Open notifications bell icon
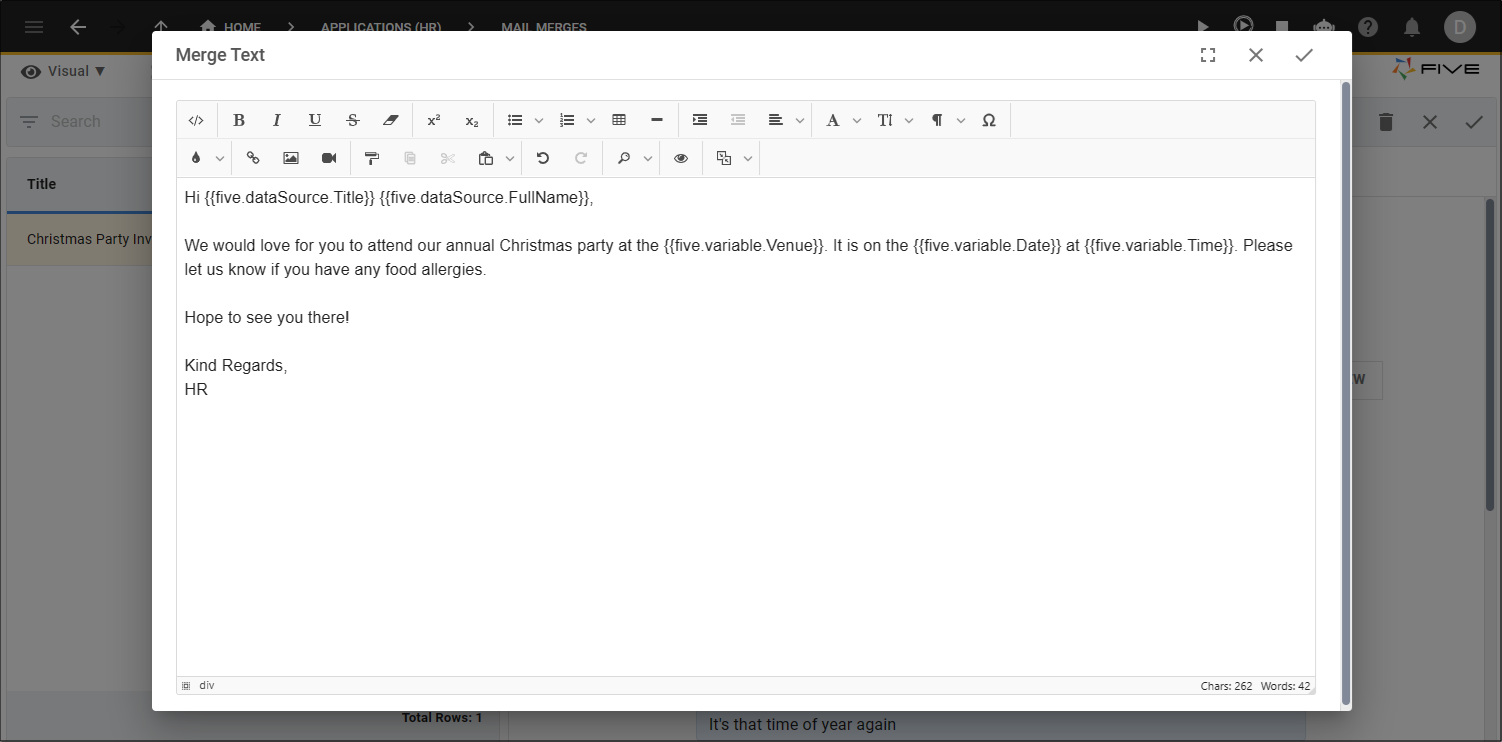This screenshot has height=742, width=1502. [x=1412, y=27]
